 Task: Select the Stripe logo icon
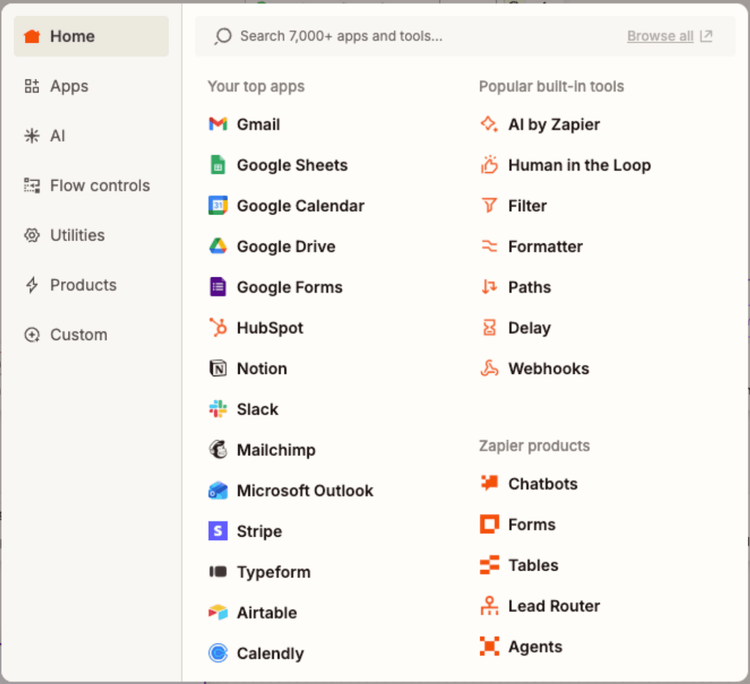[218, 531]
